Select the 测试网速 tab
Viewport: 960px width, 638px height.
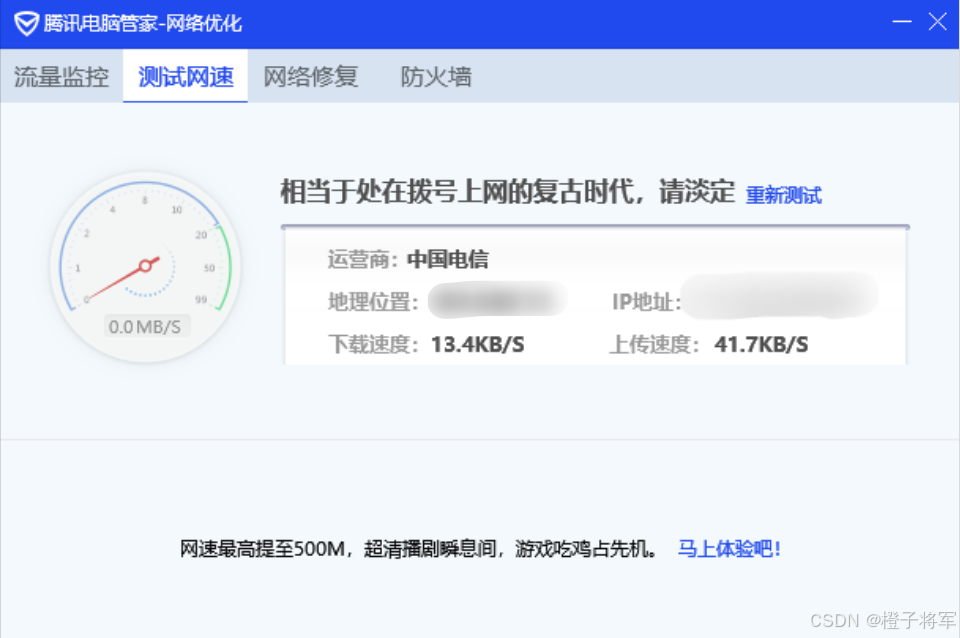tap(186, 77)
